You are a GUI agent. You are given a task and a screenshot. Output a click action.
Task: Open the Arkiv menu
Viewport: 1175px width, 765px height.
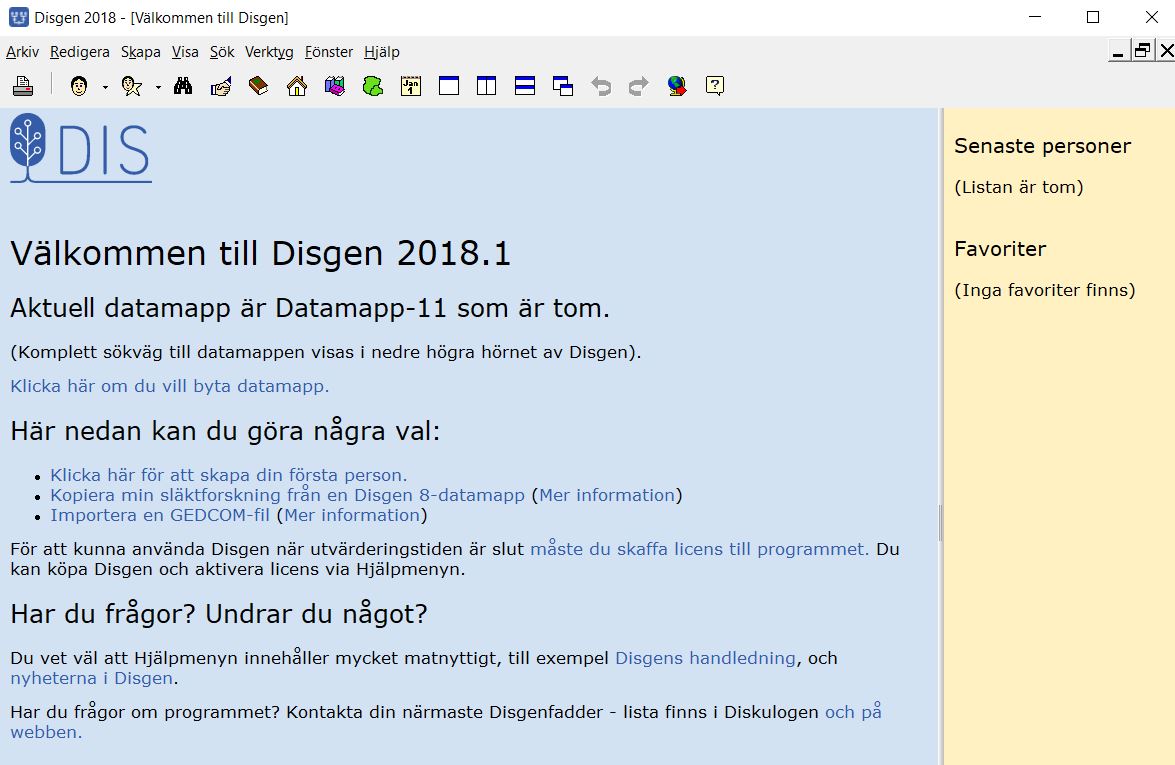(22, 52)
